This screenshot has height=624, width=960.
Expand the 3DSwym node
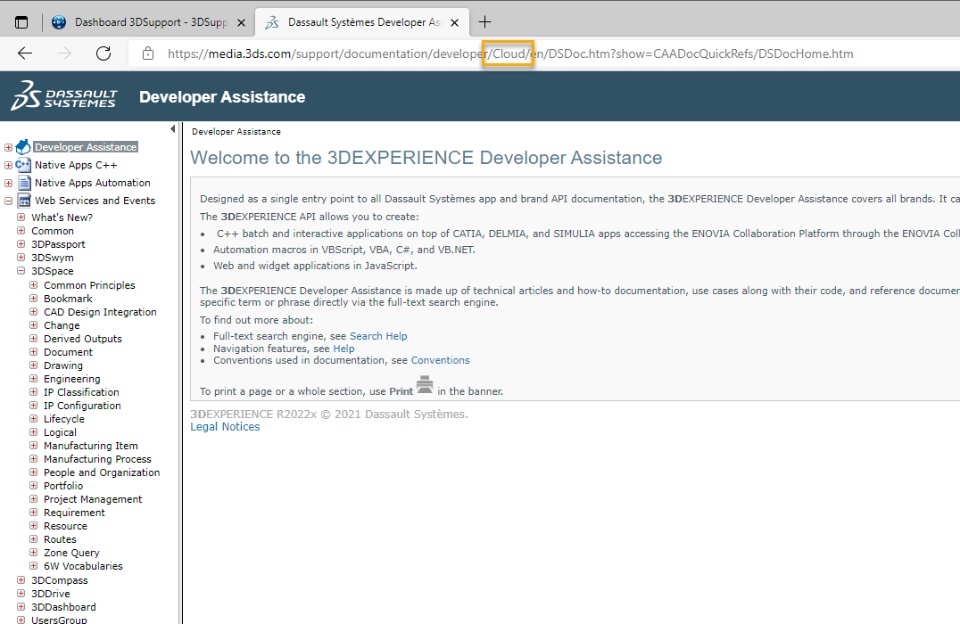click(x=21, y=258)
